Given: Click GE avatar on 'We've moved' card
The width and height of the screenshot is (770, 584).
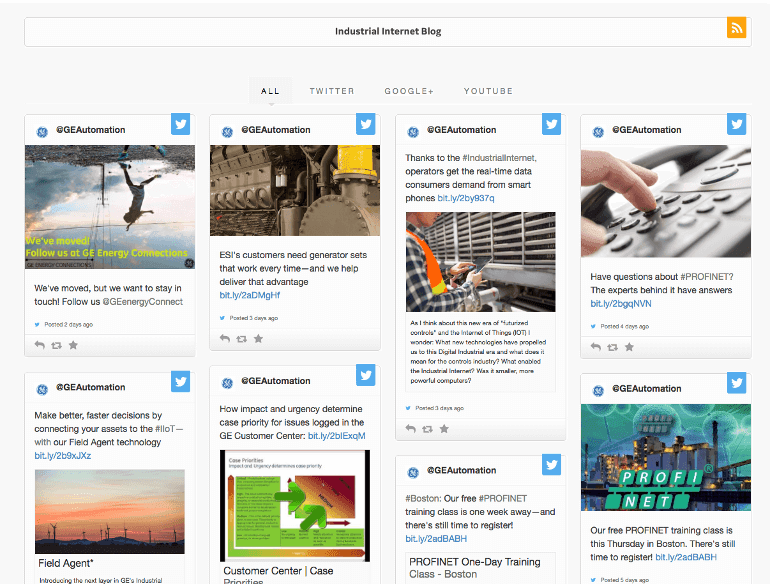Looking at the screenshot, I should (x=42, y=132).
